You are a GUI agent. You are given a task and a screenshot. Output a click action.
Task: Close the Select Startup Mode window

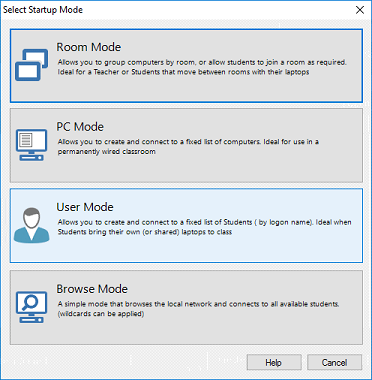(x=360, y=10)
